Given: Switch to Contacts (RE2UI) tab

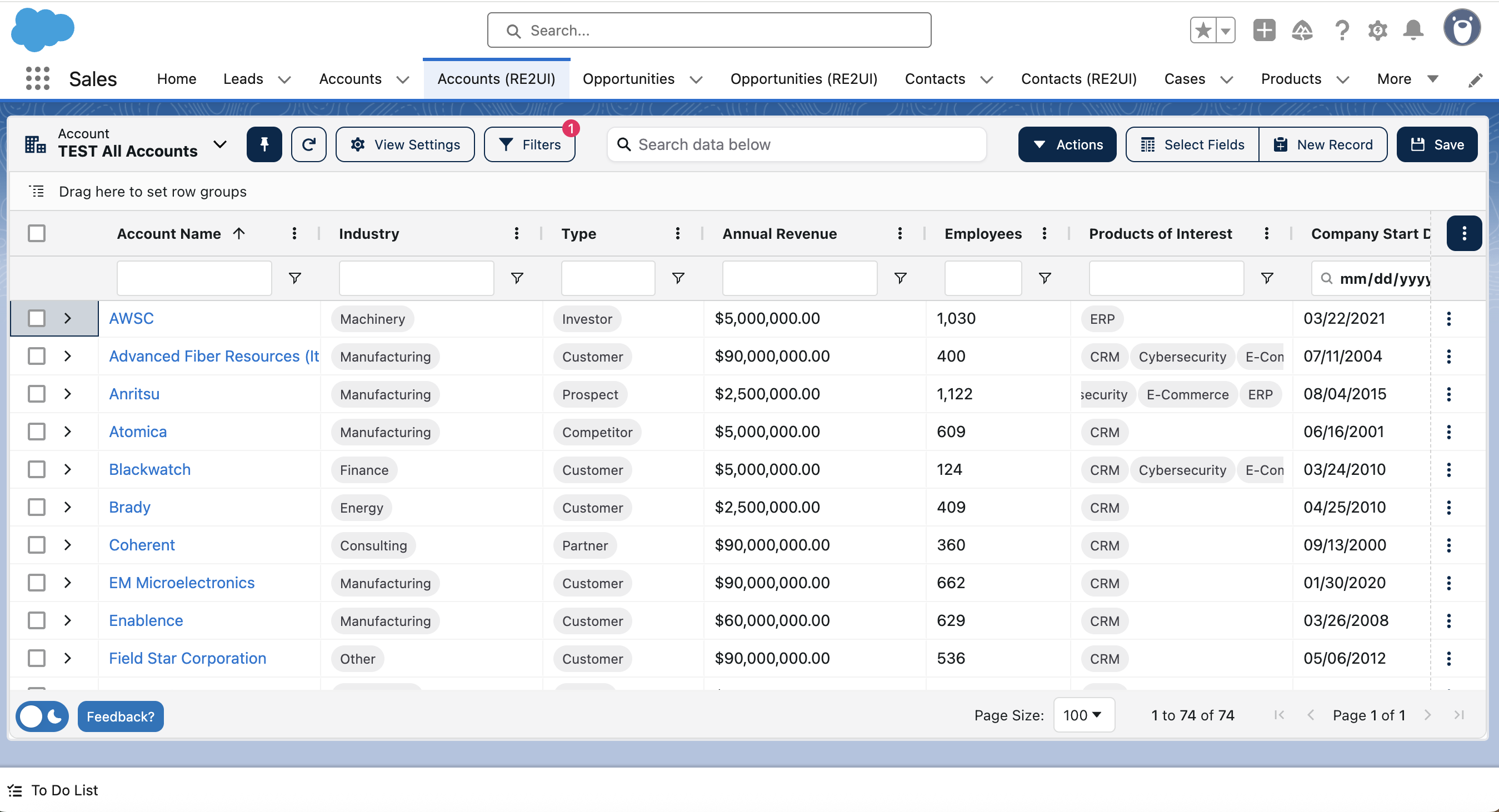Looking at the screenshot, I should (1079, 79).
